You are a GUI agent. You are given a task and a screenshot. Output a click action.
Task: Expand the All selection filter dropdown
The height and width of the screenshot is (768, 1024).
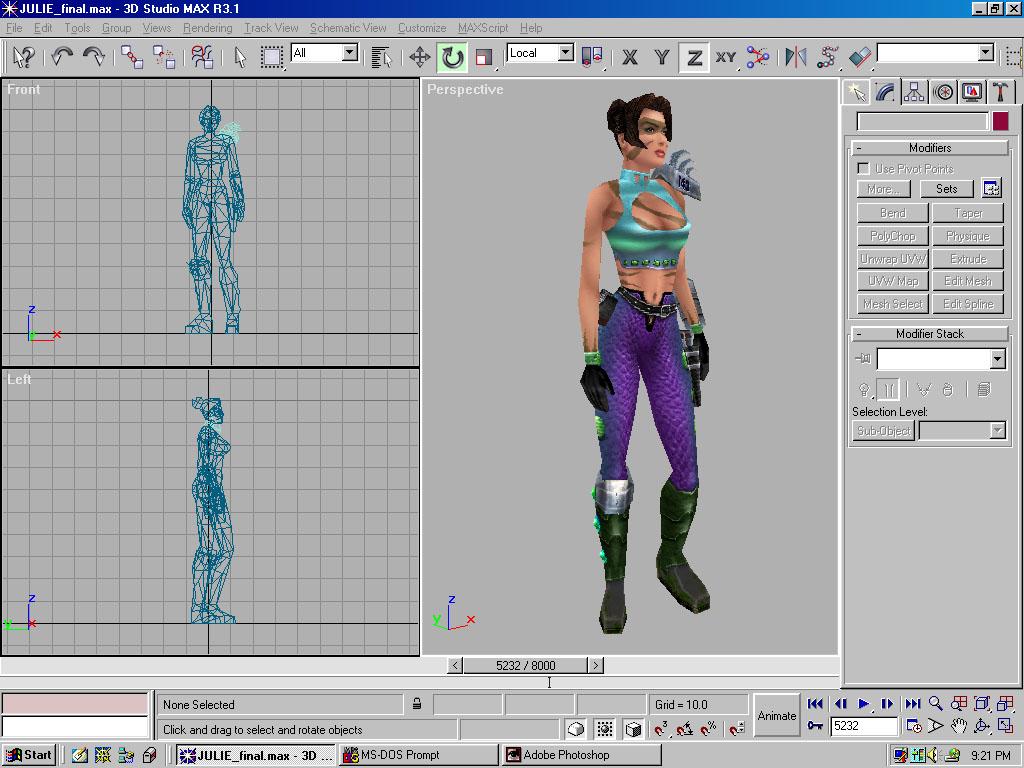point(349,53)
